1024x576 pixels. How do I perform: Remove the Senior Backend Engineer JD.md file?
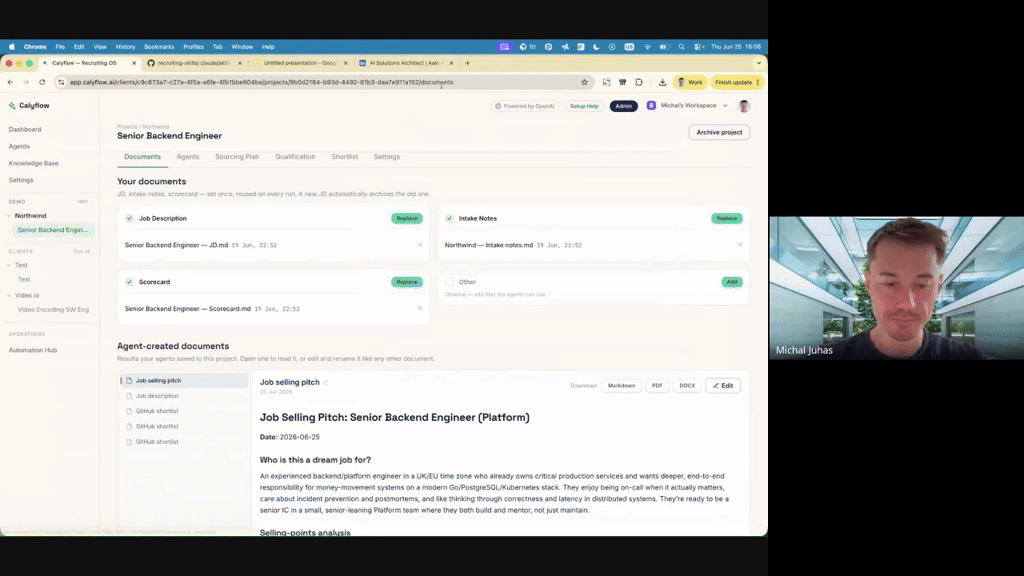pyautogui.click(x=420, y=245)
